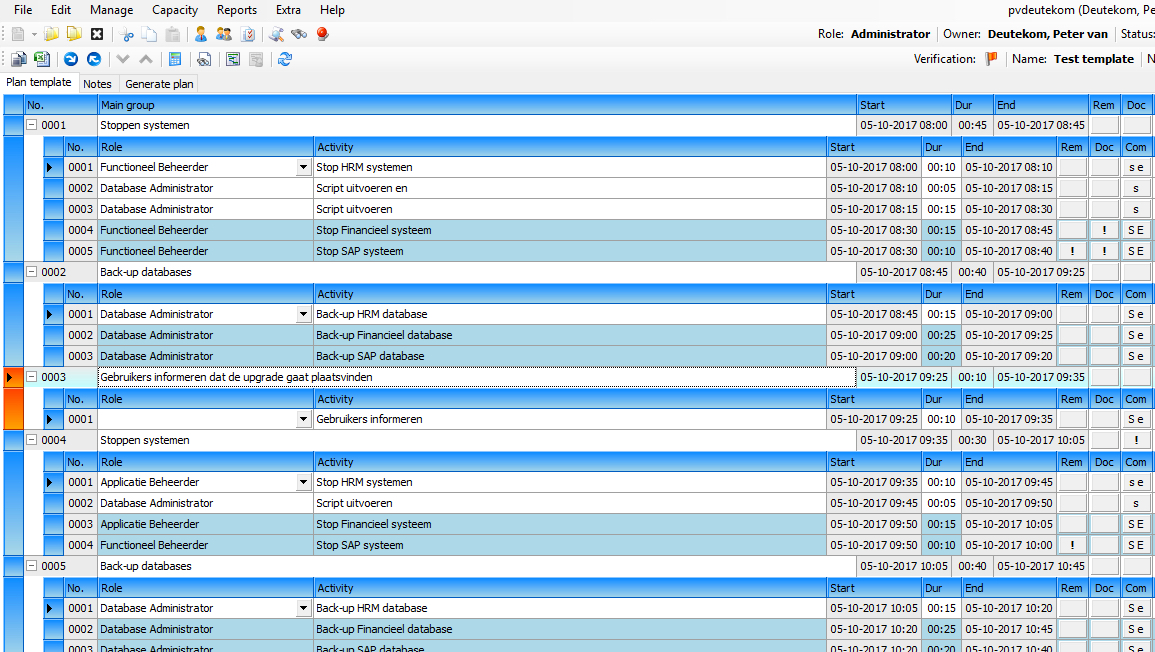1155x652 pixels.
Task: Click the two users group icon
Action: coord(224,34)
